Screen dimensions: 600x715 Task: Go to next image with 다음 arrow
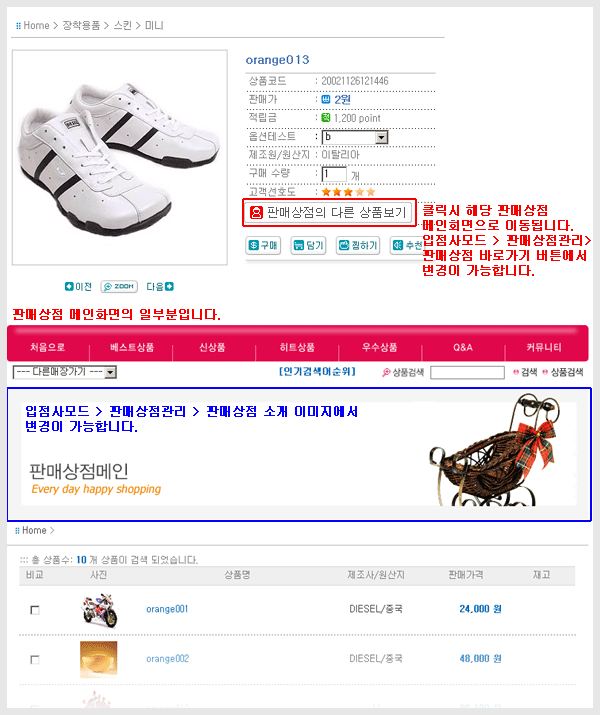160,286
